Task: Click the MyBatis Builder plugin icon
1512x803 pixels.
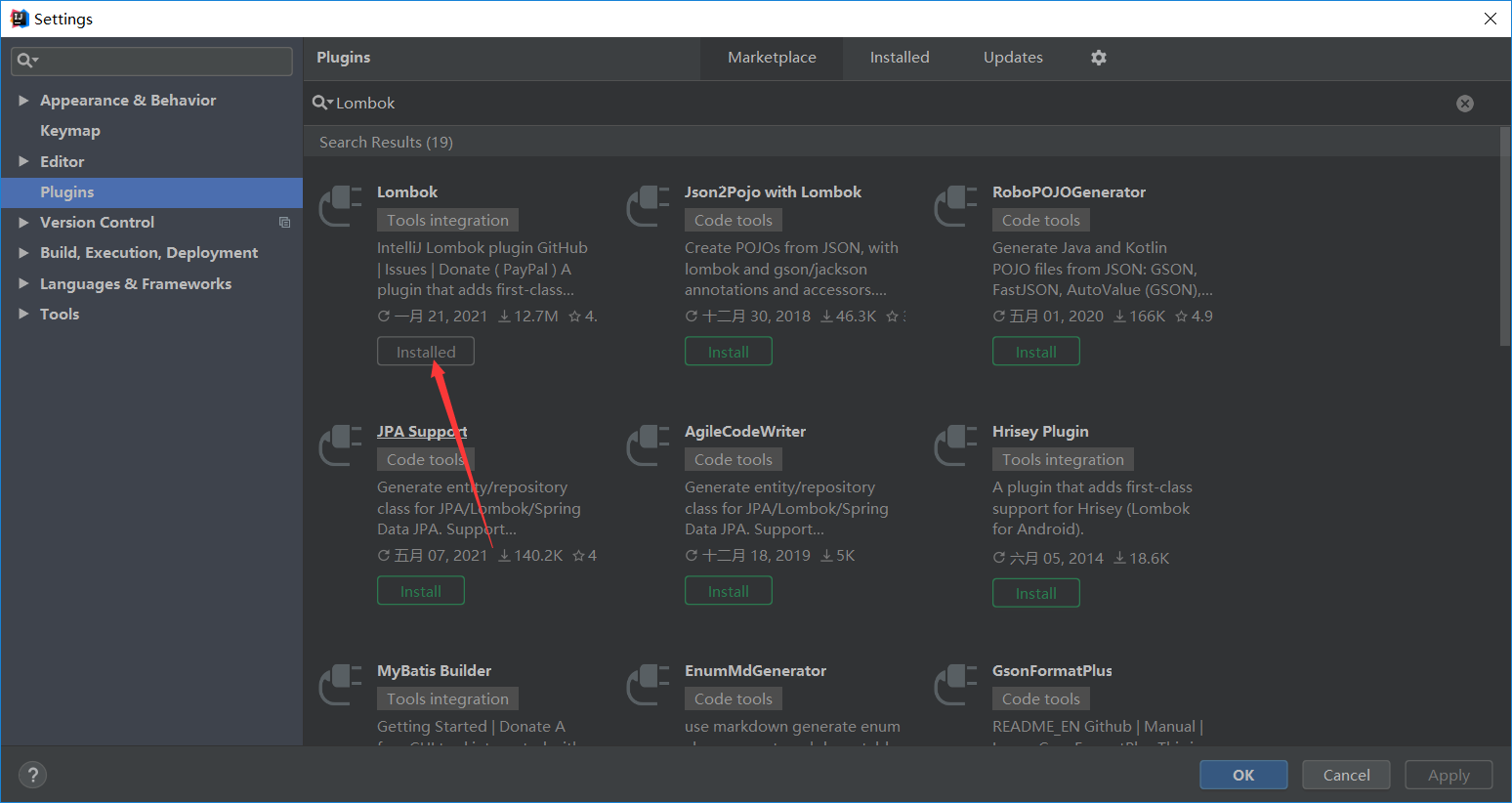Action: [x=341, y=684]
